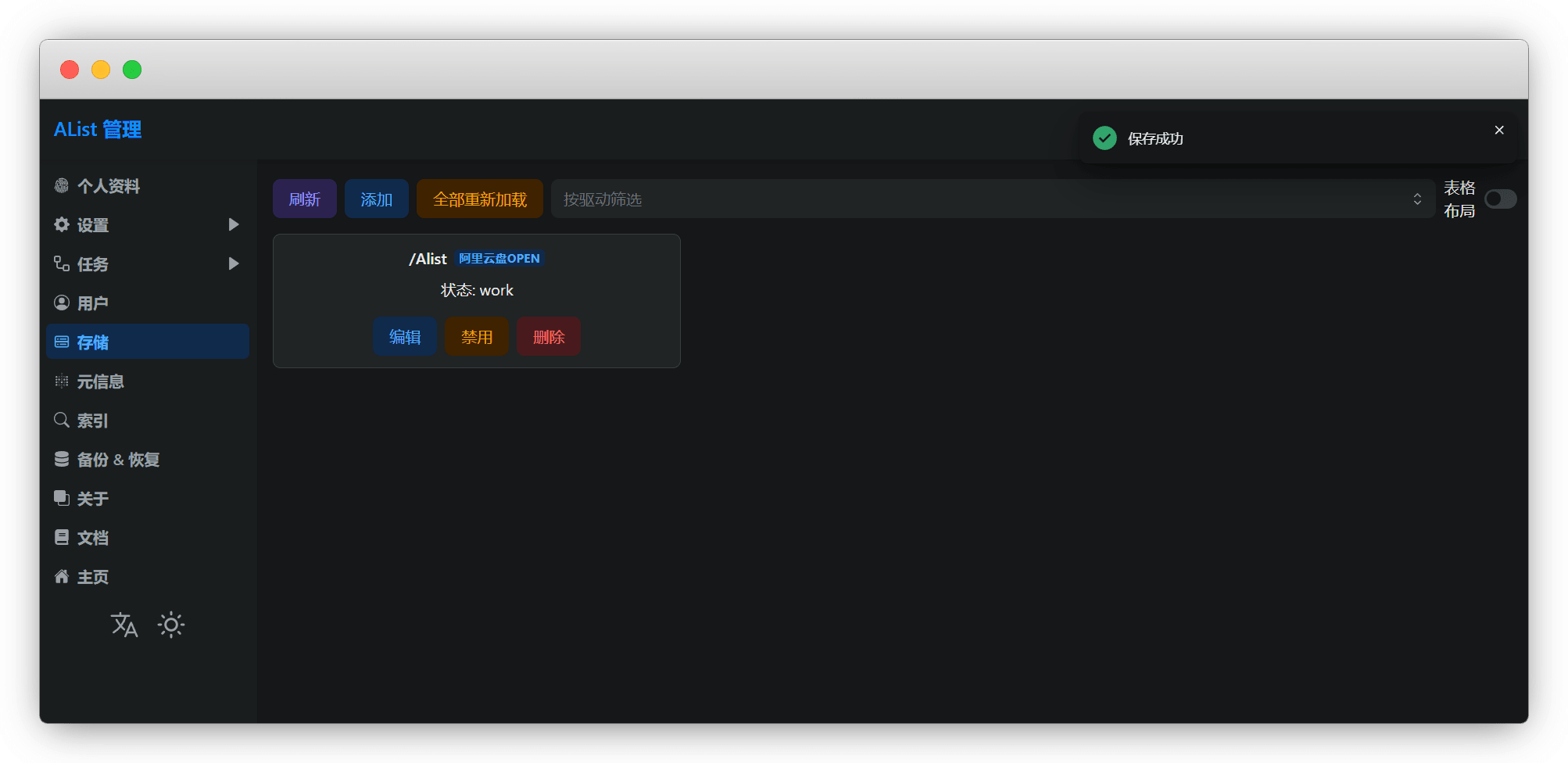This screenshot has height=763, width=1568.
Task: Go to 主页 from the sidebar
Action: (148, 576)
